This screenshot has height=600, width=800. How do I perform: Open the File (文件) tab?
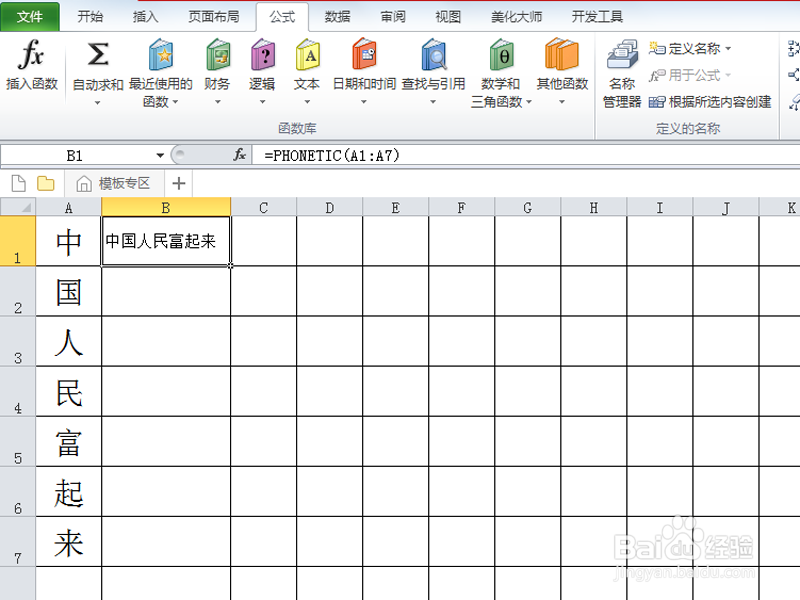30,16
